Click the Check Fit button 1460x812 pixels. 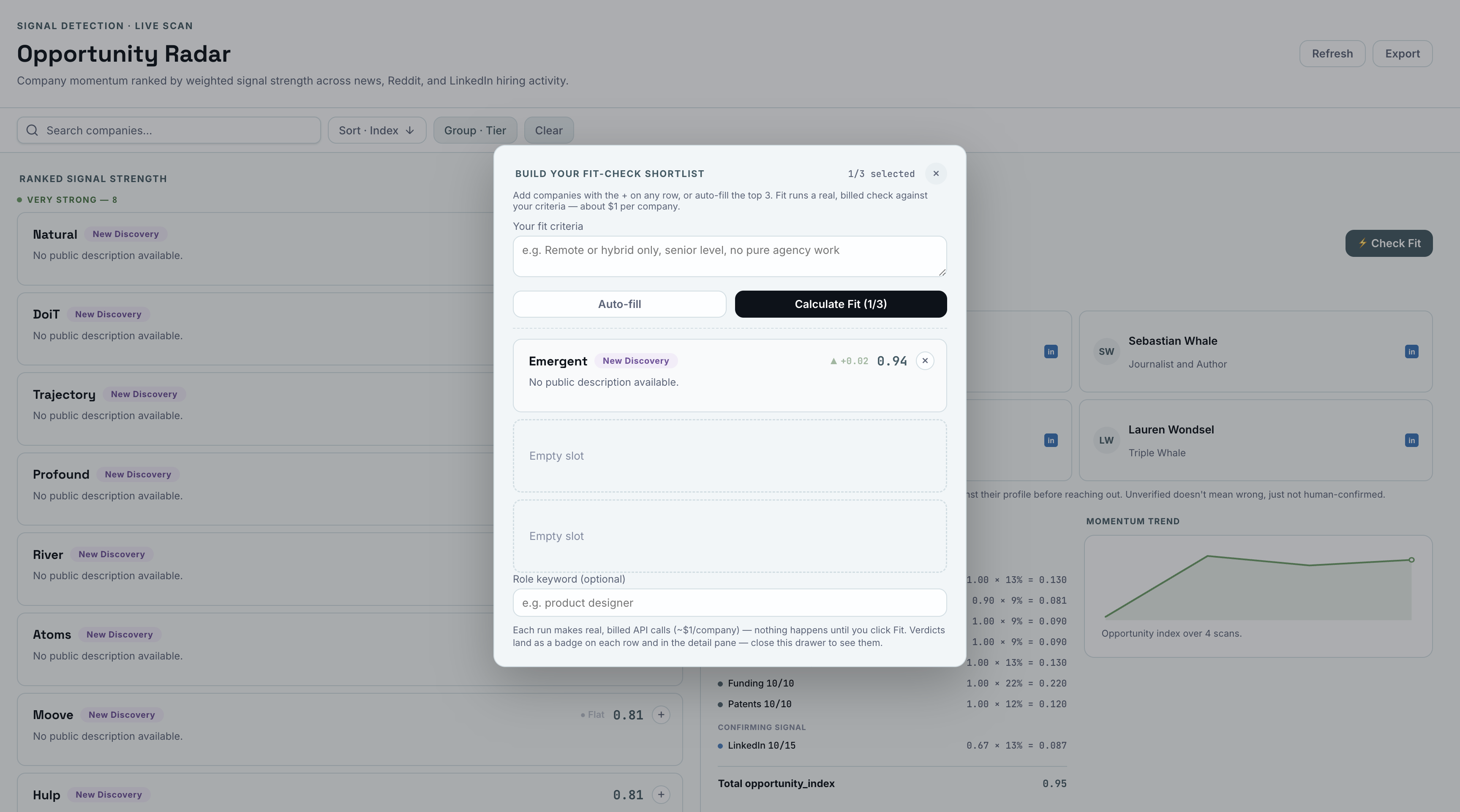pyautogui.click(x=1389, y=243)
